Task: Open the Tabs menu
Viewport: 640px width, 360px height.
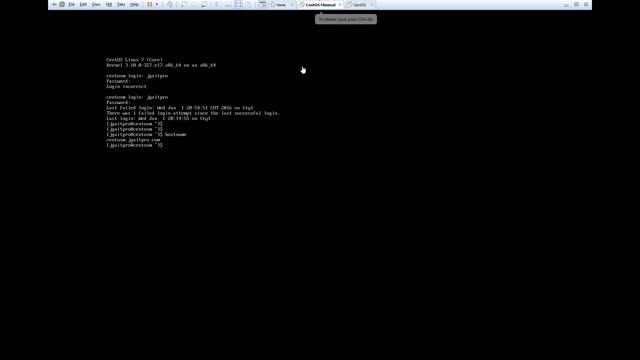Action: pyautogui.click(x=121, y=4)
